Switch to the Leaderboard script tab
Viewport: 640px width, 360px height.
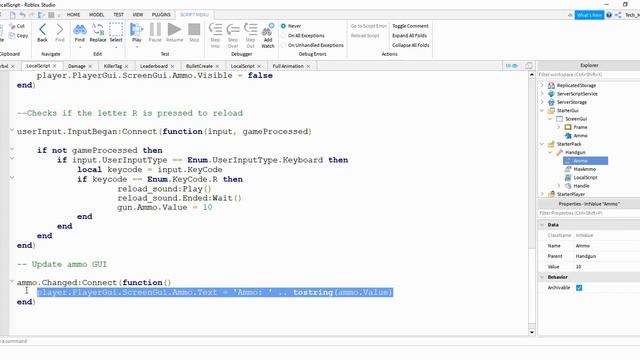pyautogui.click(x=154, y=66)
